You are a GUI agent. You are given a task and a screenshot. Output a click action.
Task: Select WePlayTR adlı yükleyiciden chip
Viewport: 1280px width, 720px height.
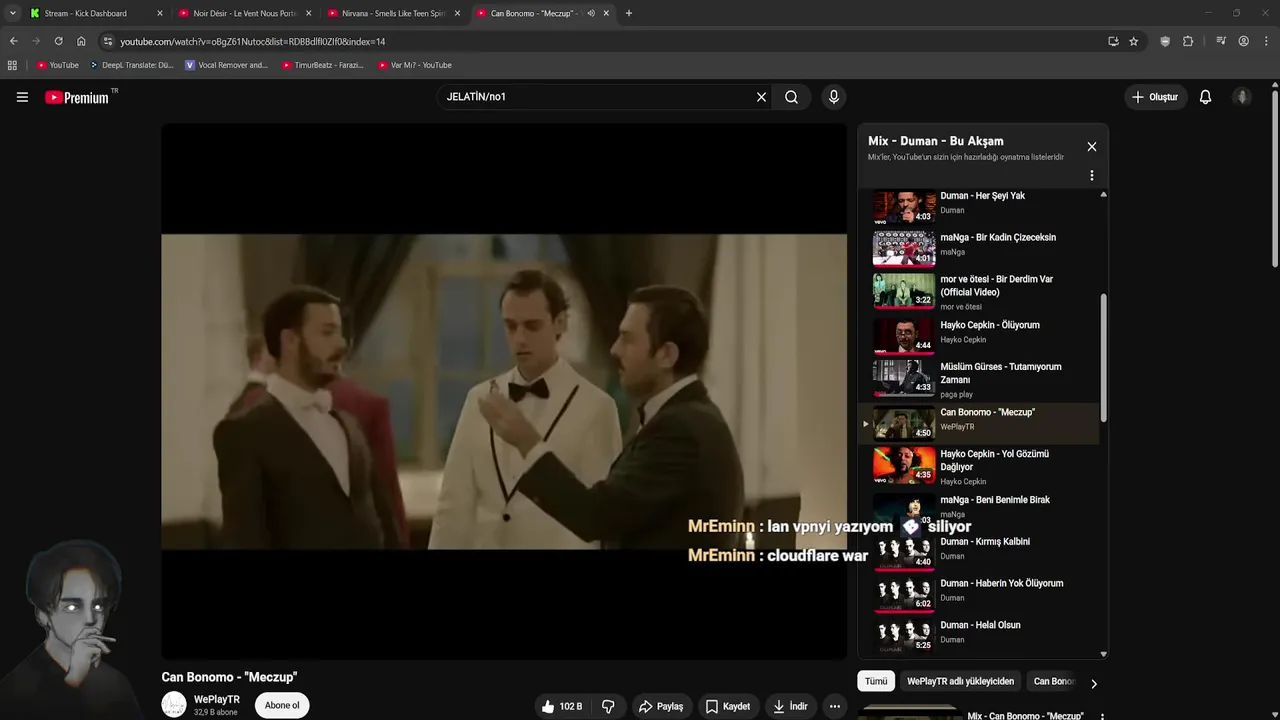[960, 681]
